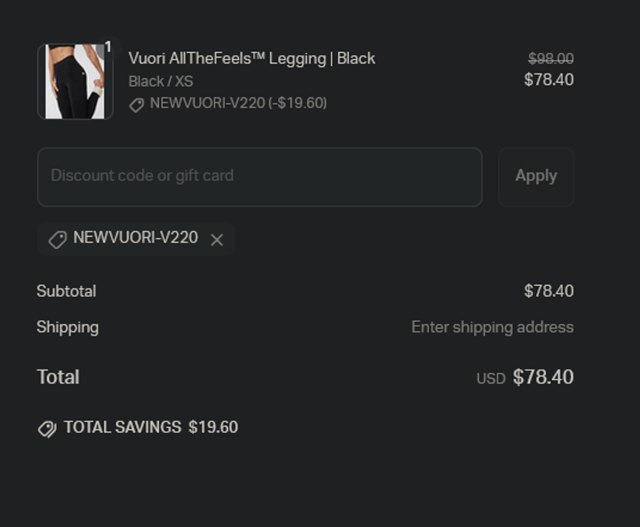Screen dimensions: 640x527
Task: Click the crossed-out $98.00 original price
Action: click(550, 59)
